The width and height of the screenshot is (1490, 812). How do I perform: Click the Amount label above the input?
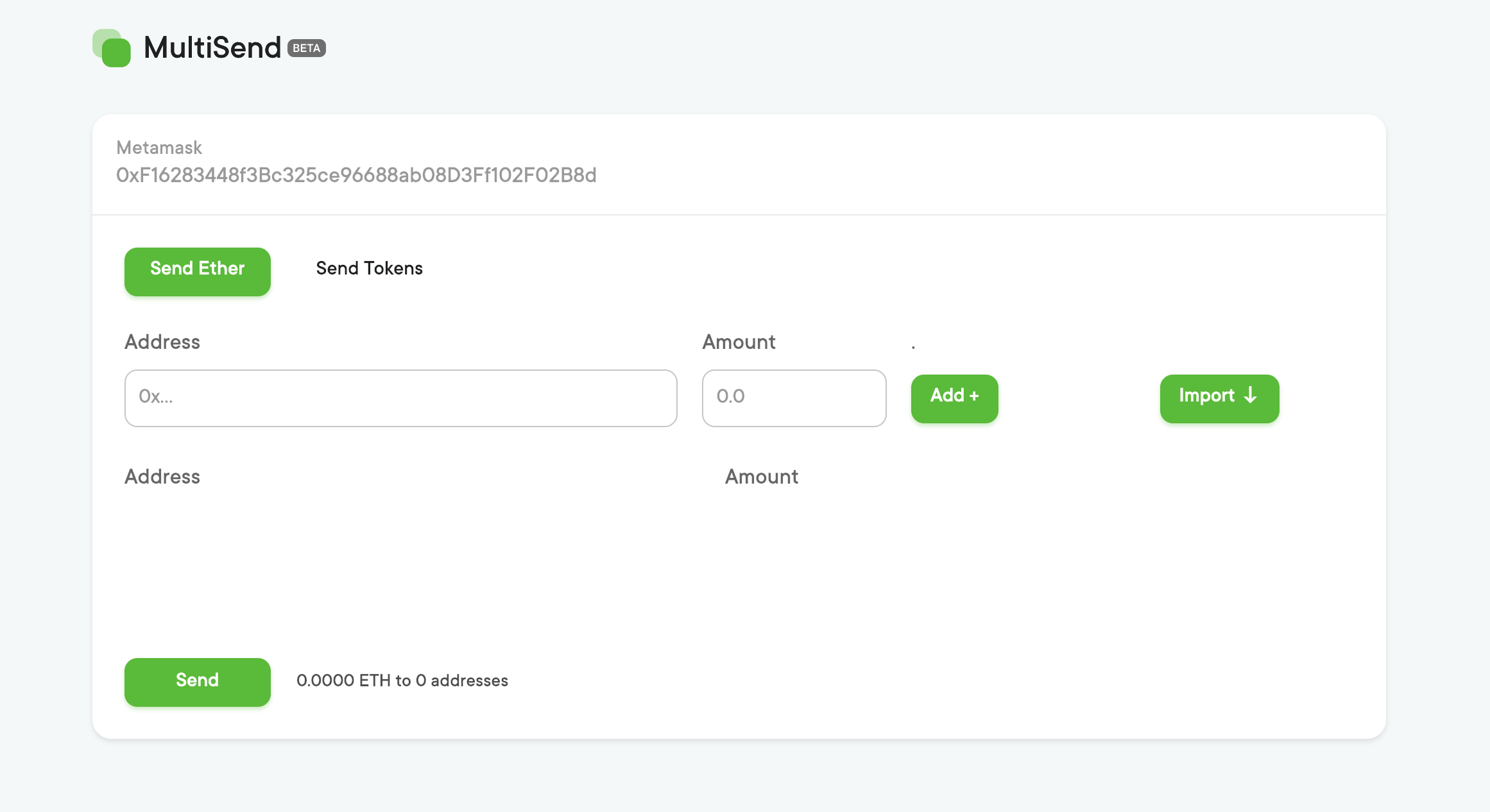click(739, 342)
